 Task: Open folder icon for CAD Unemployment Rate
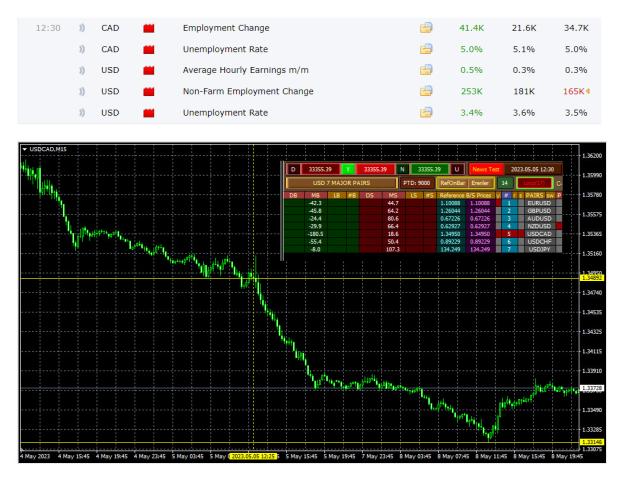coord(426,49)
